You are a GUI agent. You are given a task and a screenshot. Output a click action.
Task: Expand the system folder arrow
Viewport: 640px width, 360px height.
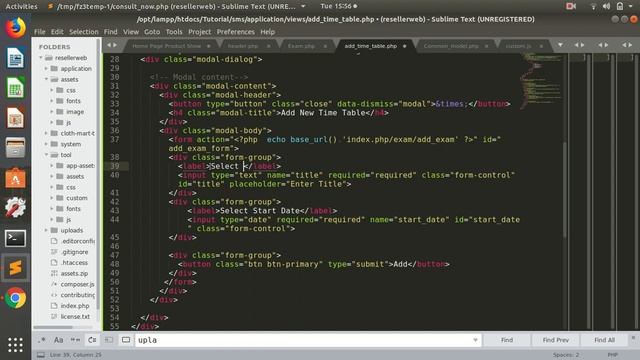coord(46,144)
